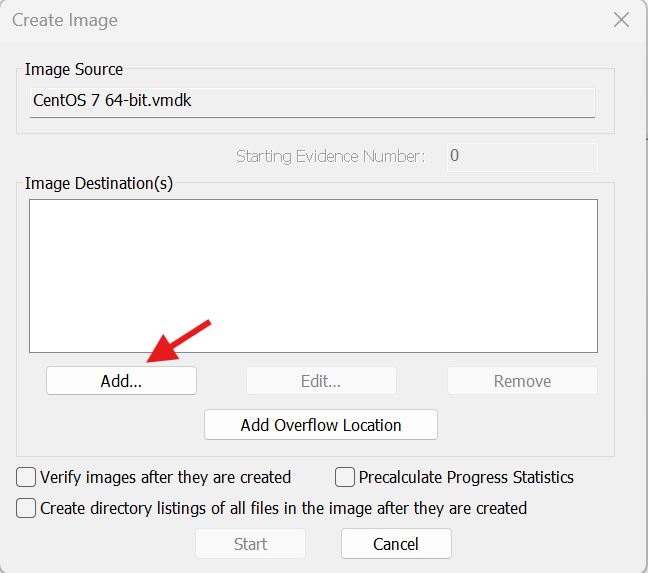Click the Edit... destination button
The image size is (648, 573).
coord(321,381)
